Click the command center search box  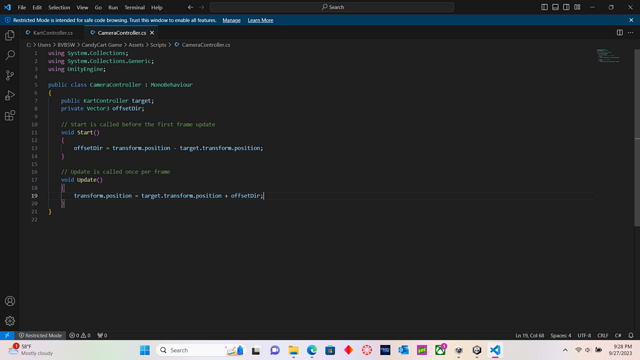click(332, 7)
